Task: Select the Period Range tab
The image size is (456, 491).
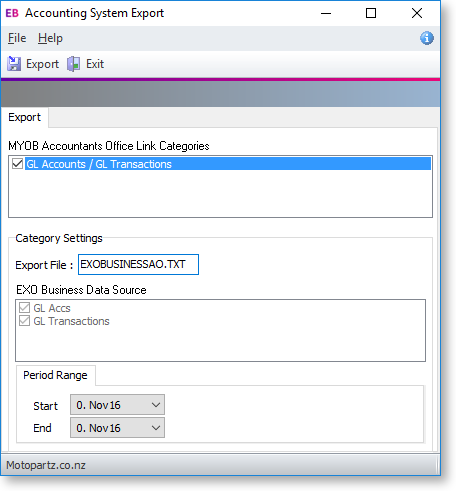Action: point(55,375)
